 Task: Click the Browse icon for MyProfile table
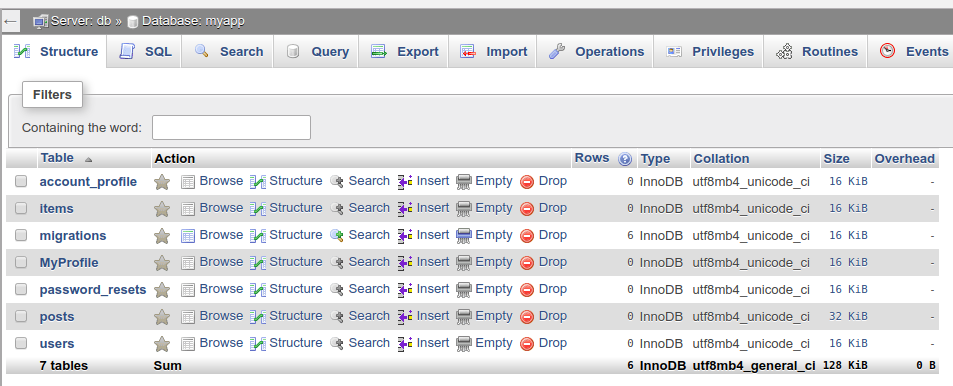[x=188, y=263]
